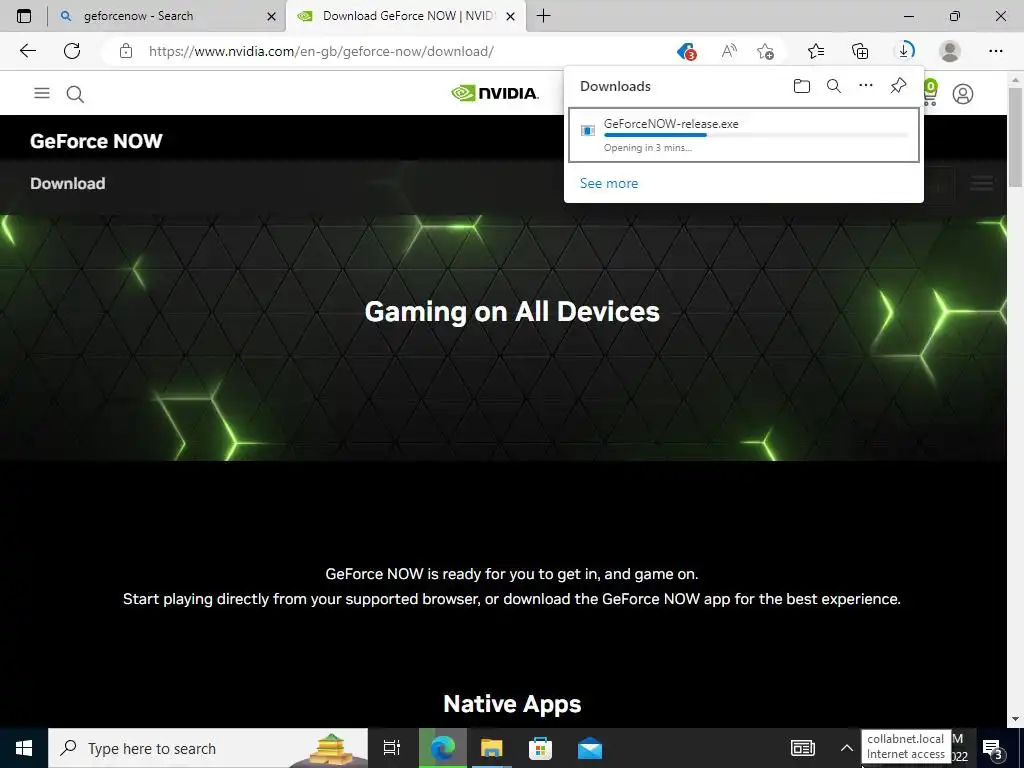Click the GeForce NOW heading link
Image resolution: width=1024 pixels, height=768 pixels.
[x=96, y=141]
